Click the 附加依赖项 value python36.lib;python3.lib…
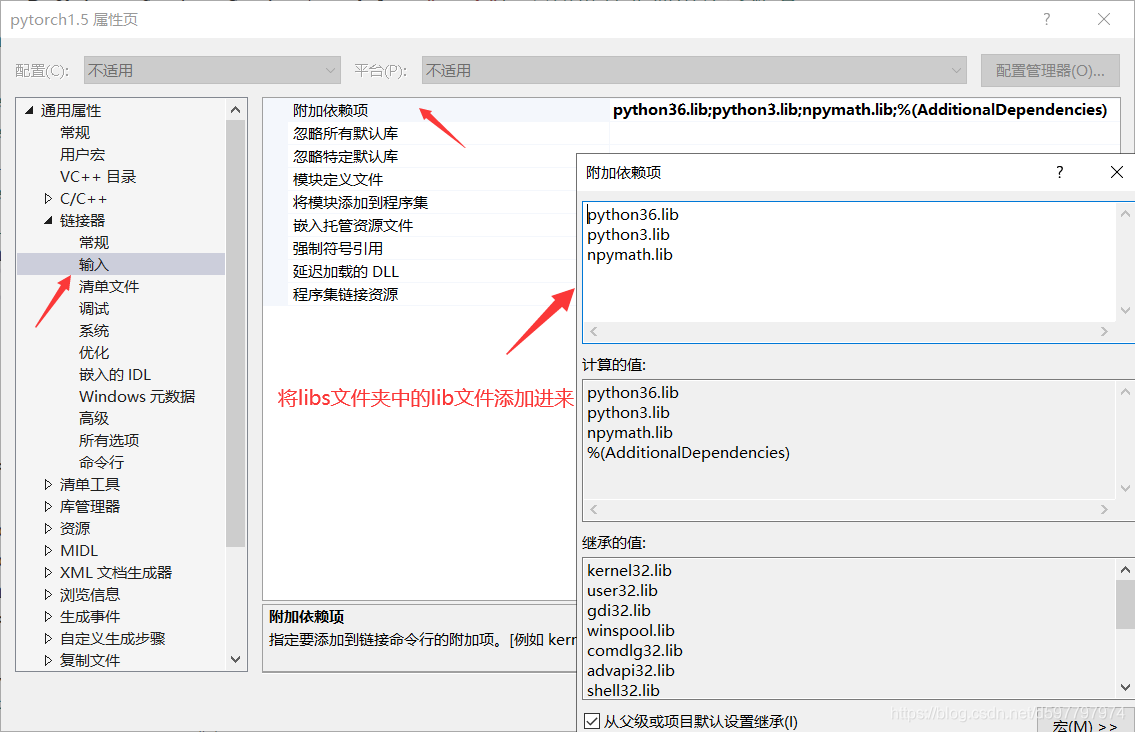This screenshot has height=732, width=1135. coord(860,110)
